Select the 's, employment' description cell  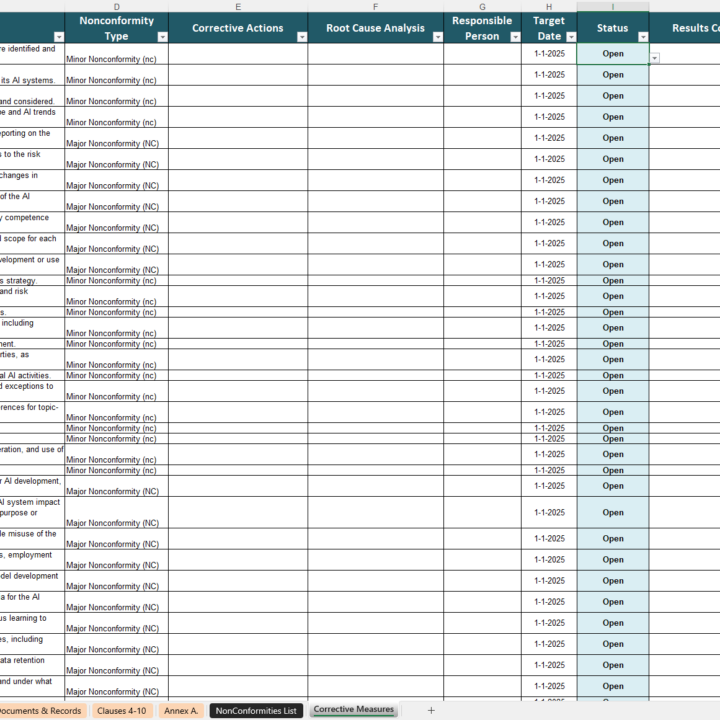(32, 560)
